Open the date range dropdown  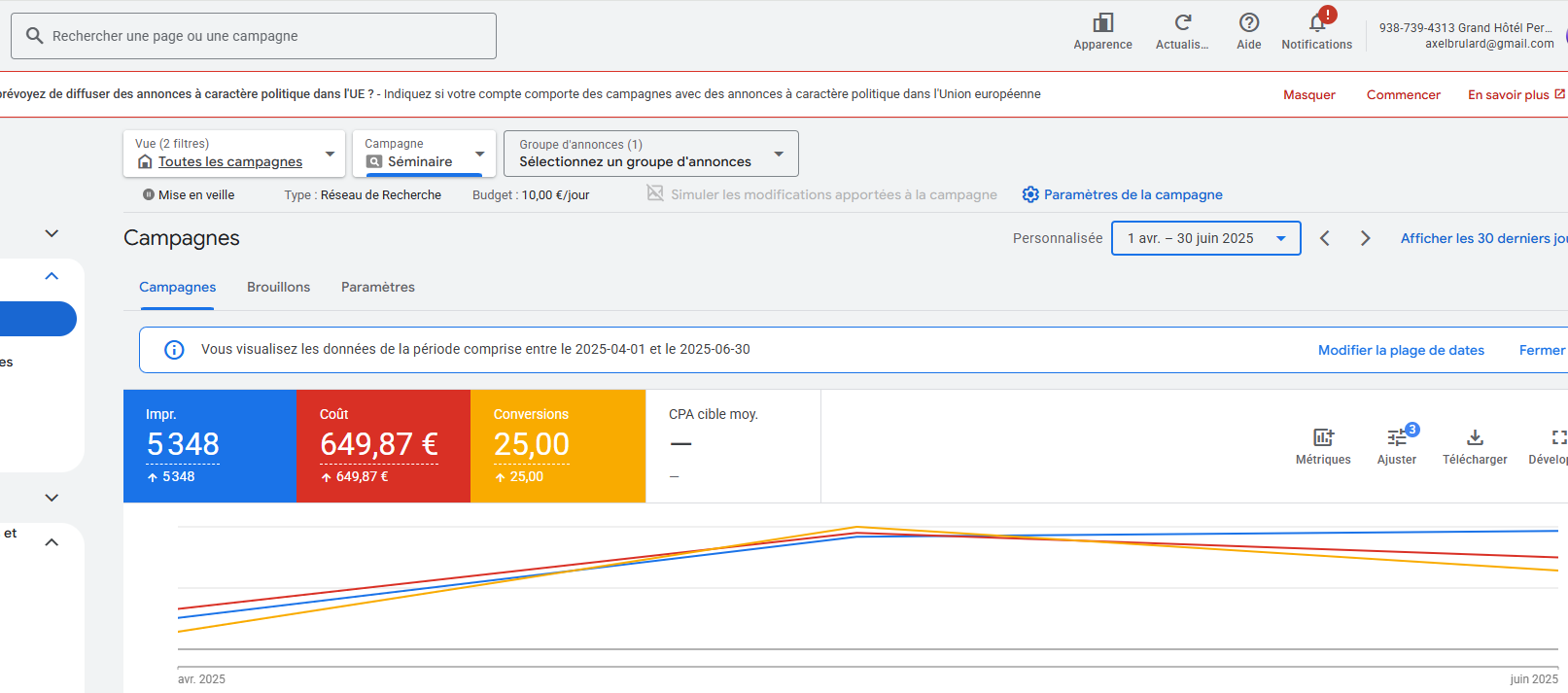tap(1205, 238)
